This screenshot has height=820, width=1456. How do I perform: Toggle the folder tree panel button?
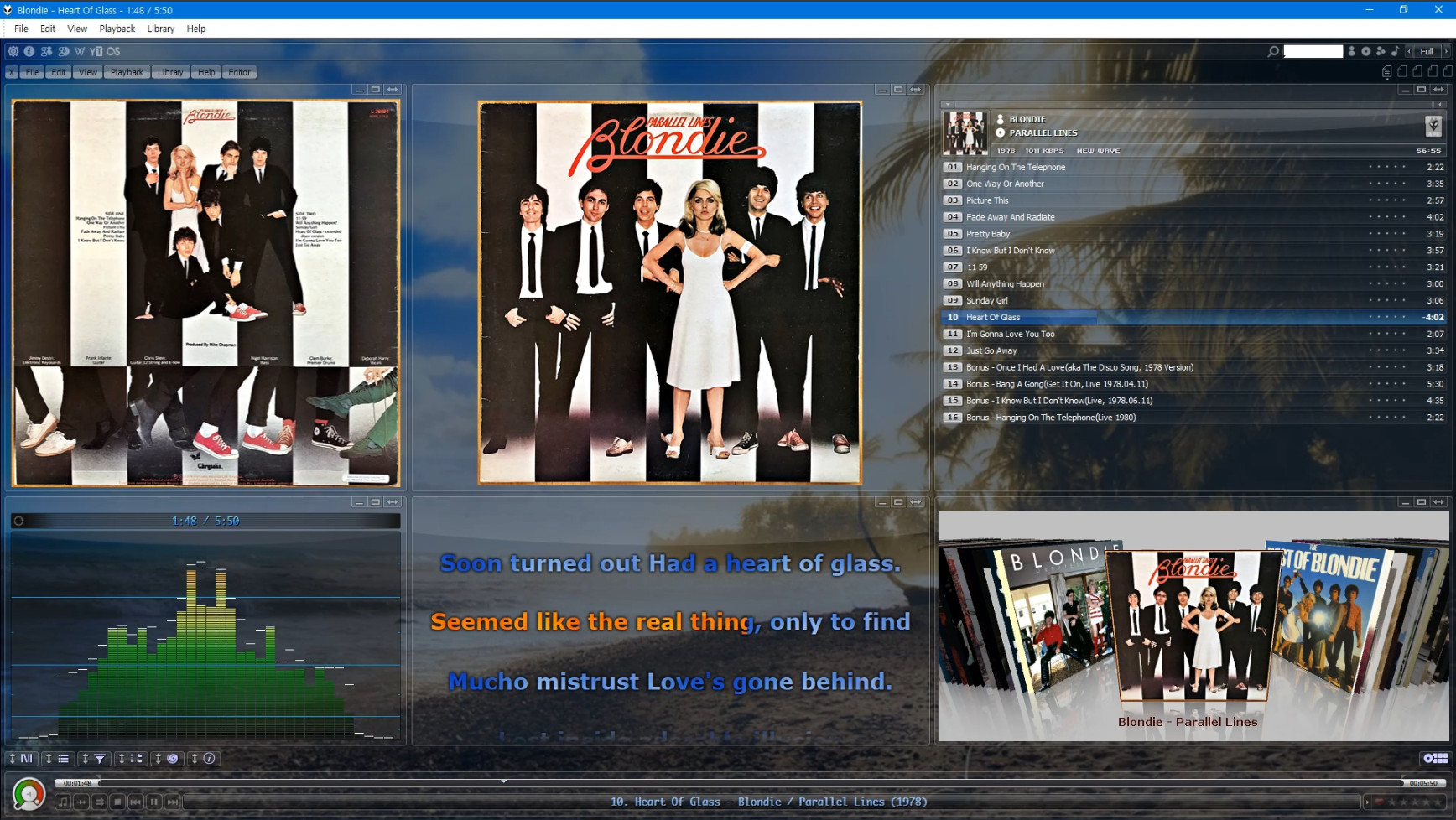[132, 758]
